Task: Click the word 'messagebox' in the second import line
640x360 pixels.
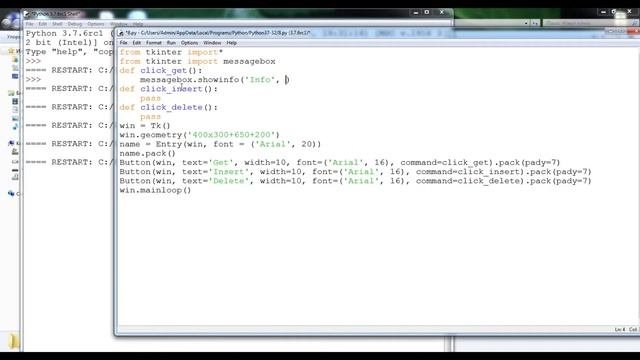Action: [249, 62]
